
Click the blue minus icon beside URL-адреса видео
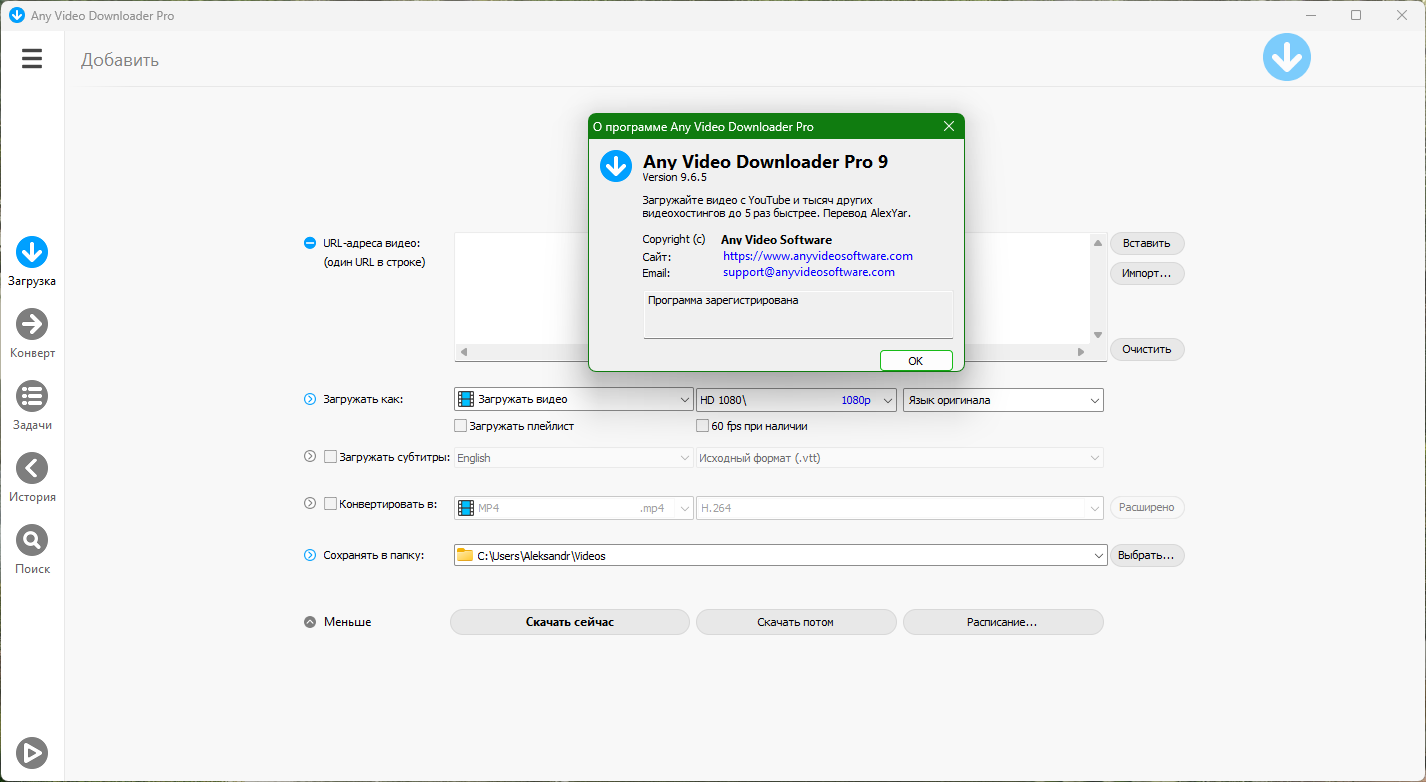310,243
